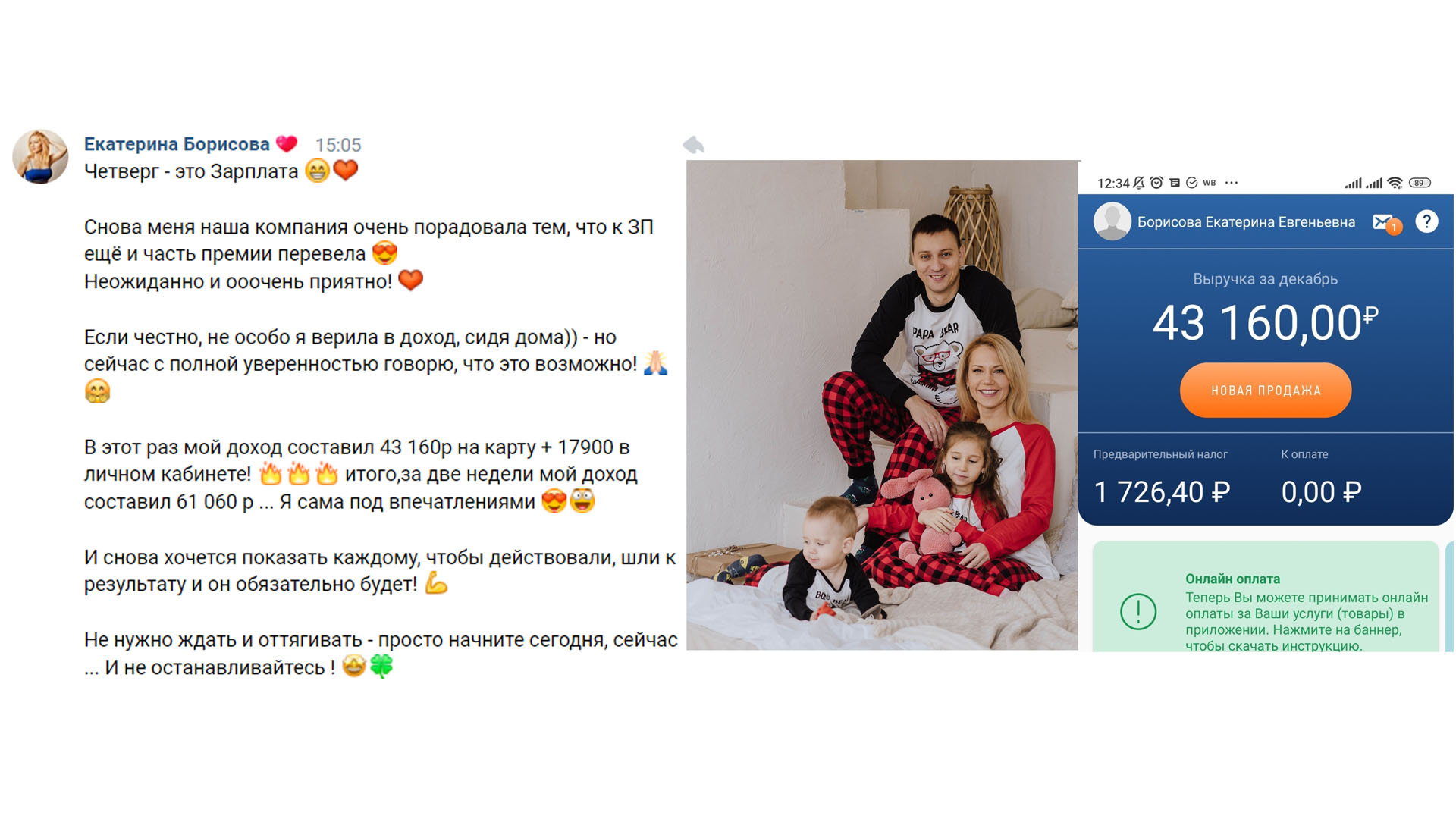The image size is (1456, 819).
Task: Click the К оплате 0,00 ₽ amount
Action: (1321, 492)
